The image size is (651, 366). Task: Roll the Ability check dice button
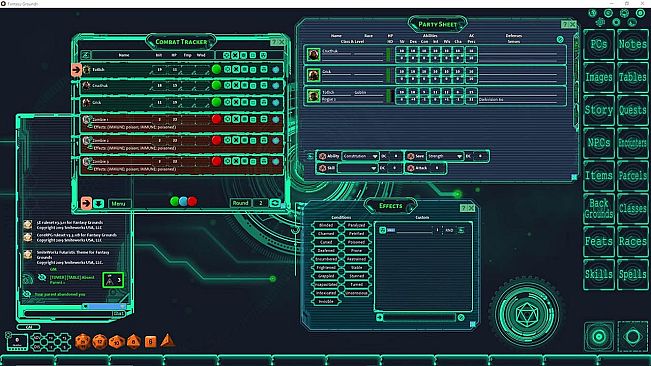tap(322, 156)
